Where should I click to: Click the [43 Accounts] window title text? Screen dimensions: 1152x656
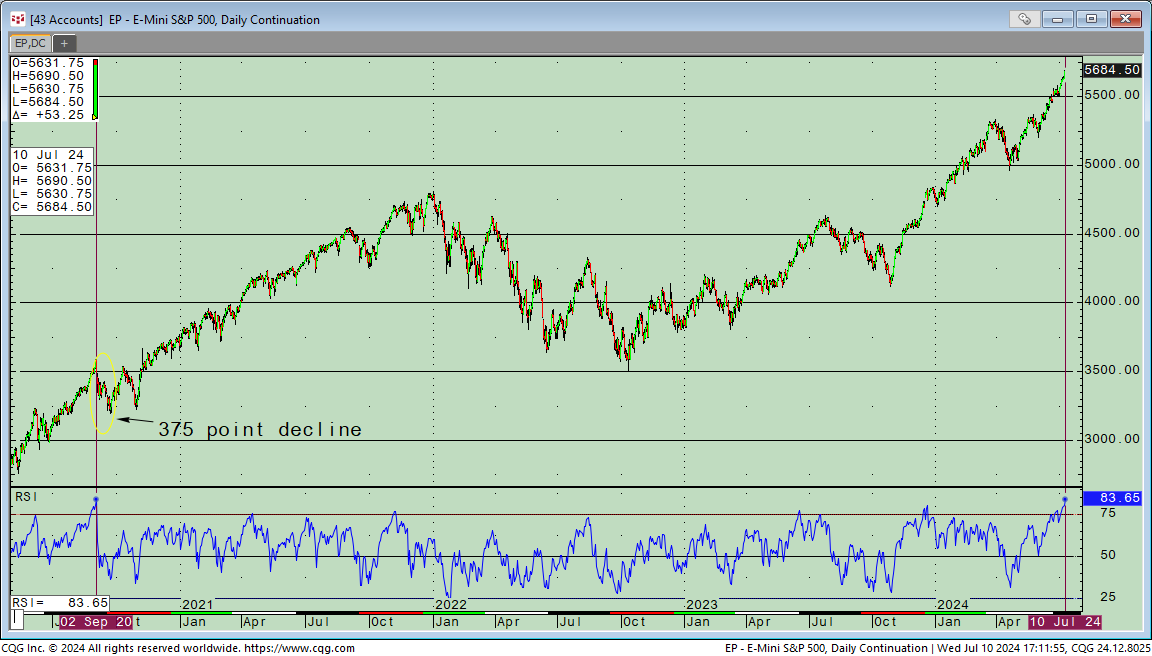click(66, 20)
